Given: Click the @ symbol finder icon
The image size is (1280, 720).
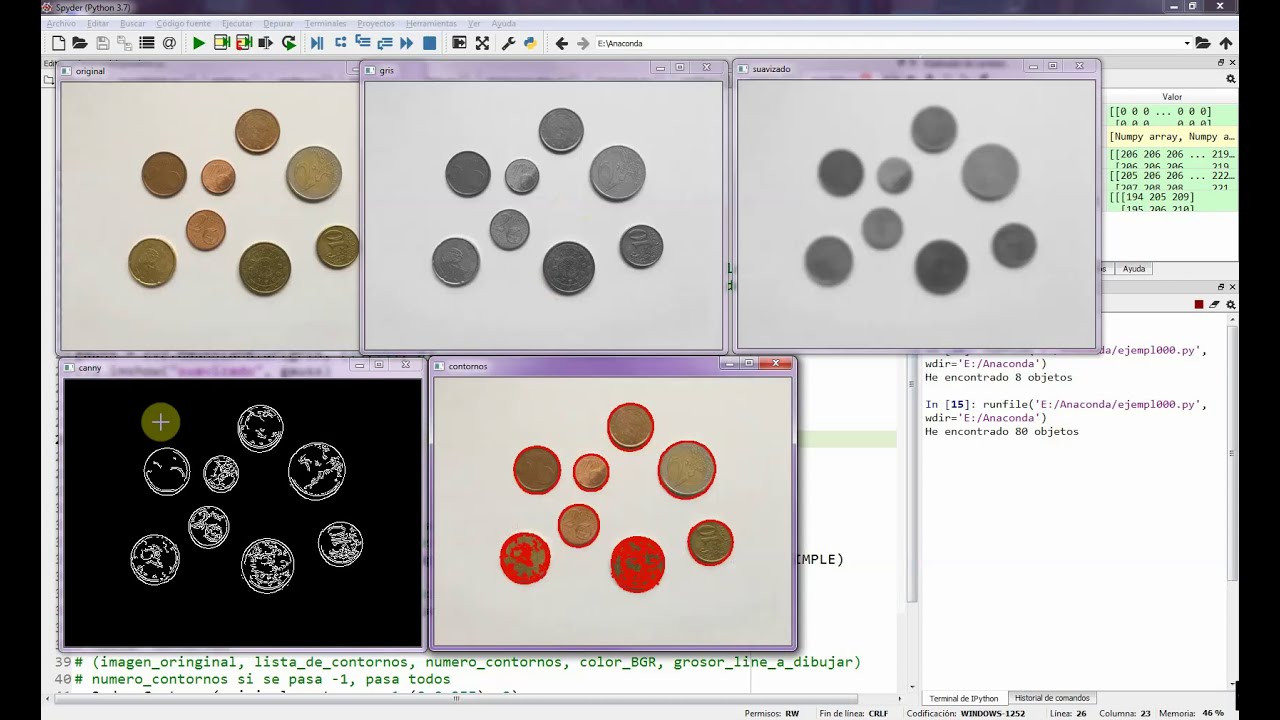Looking at the screenshot, I should [x=169, y=43].
